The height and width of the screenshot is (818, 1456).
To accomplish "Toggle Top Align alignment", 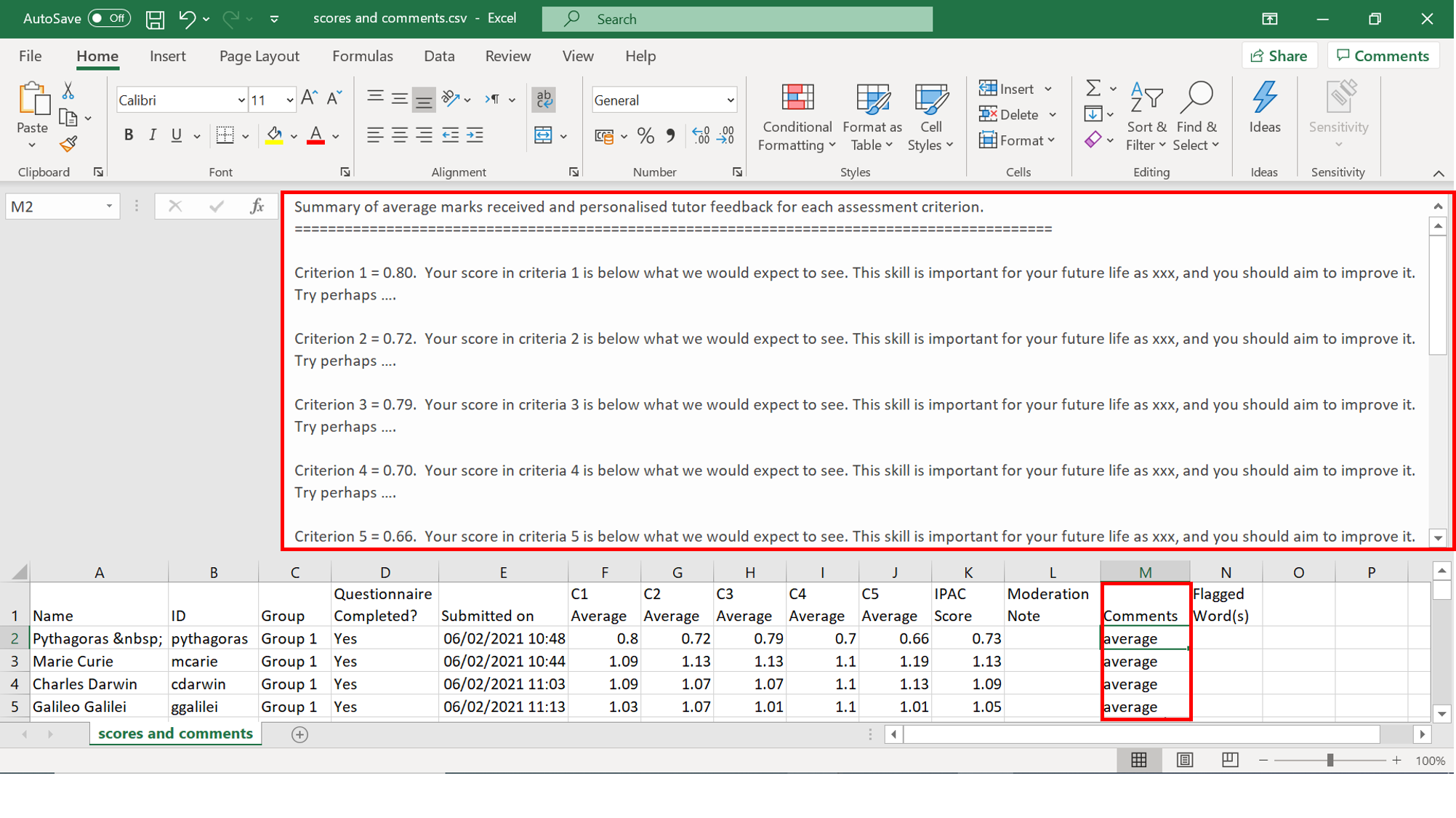I will (375, 99).
